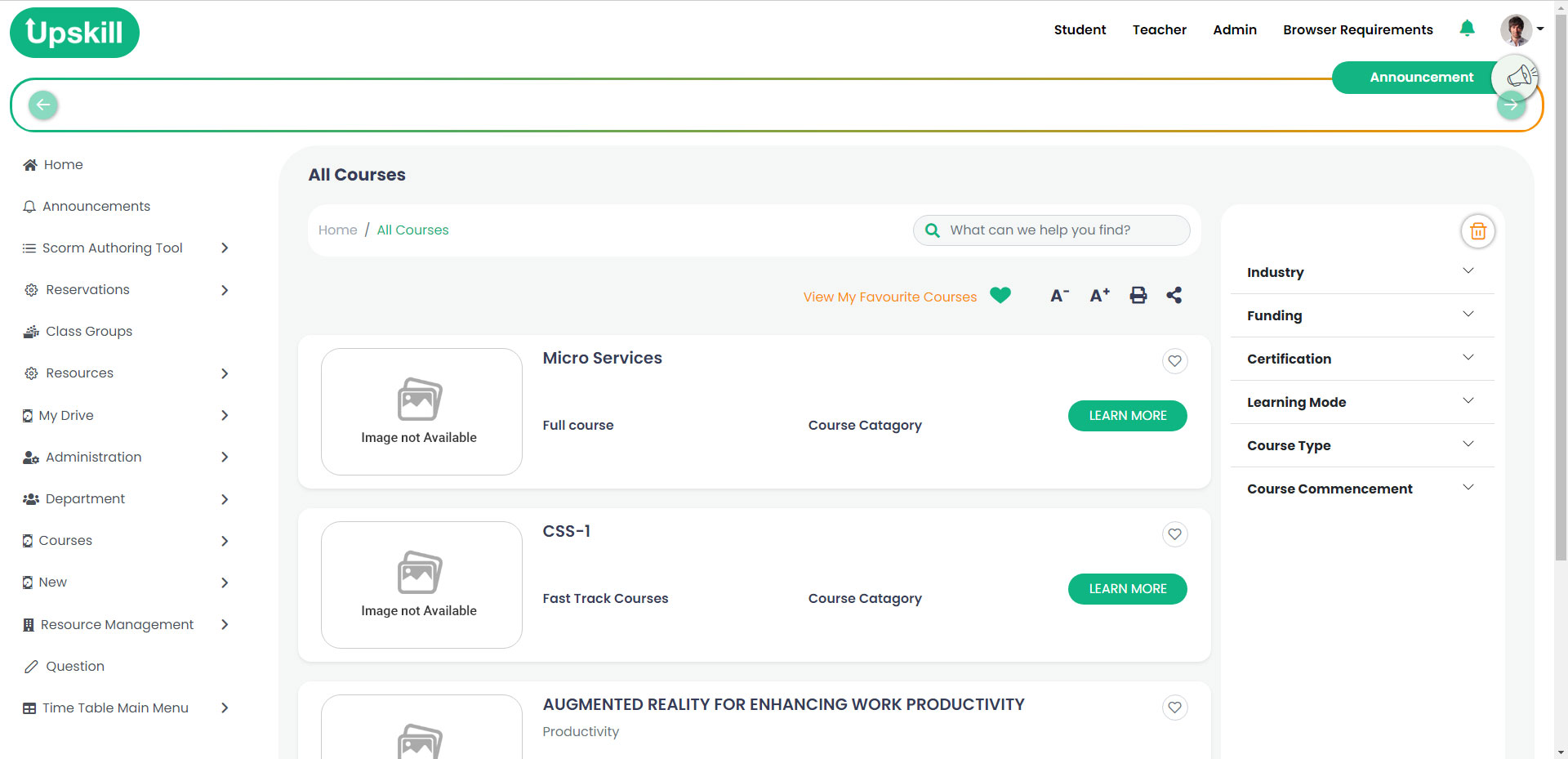Open the Admin menu
The width and height of the screenshot is (1568, 759).
point(1234,29)
